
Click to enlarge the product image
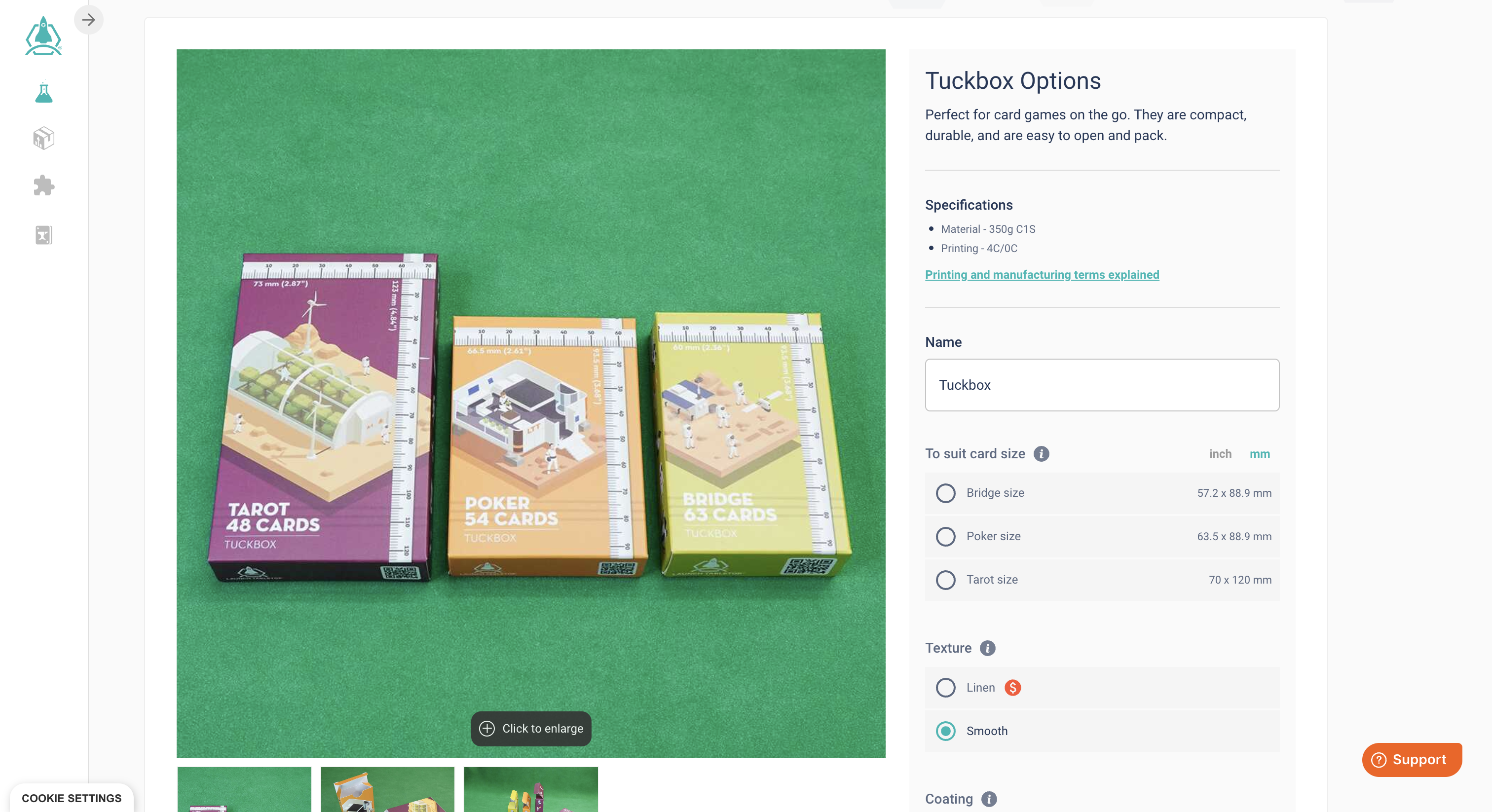pyautogui.click(x=531, y=729)
